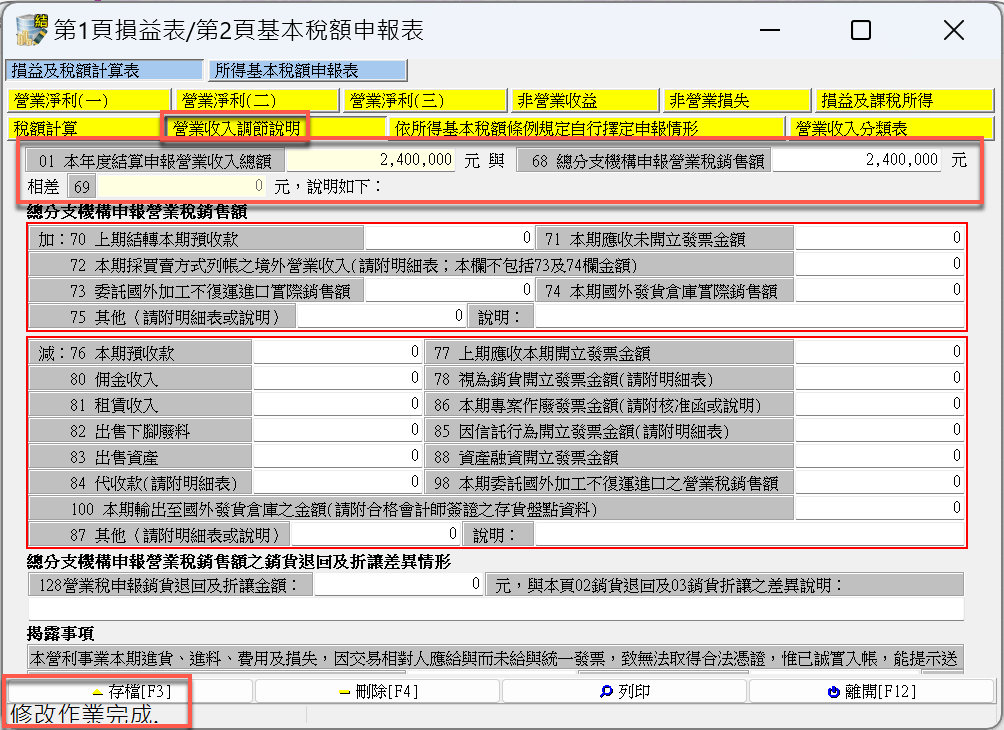1004x730 pixels.
Task: Switch to the 非營業收益 tab
Action: (585, 101)
